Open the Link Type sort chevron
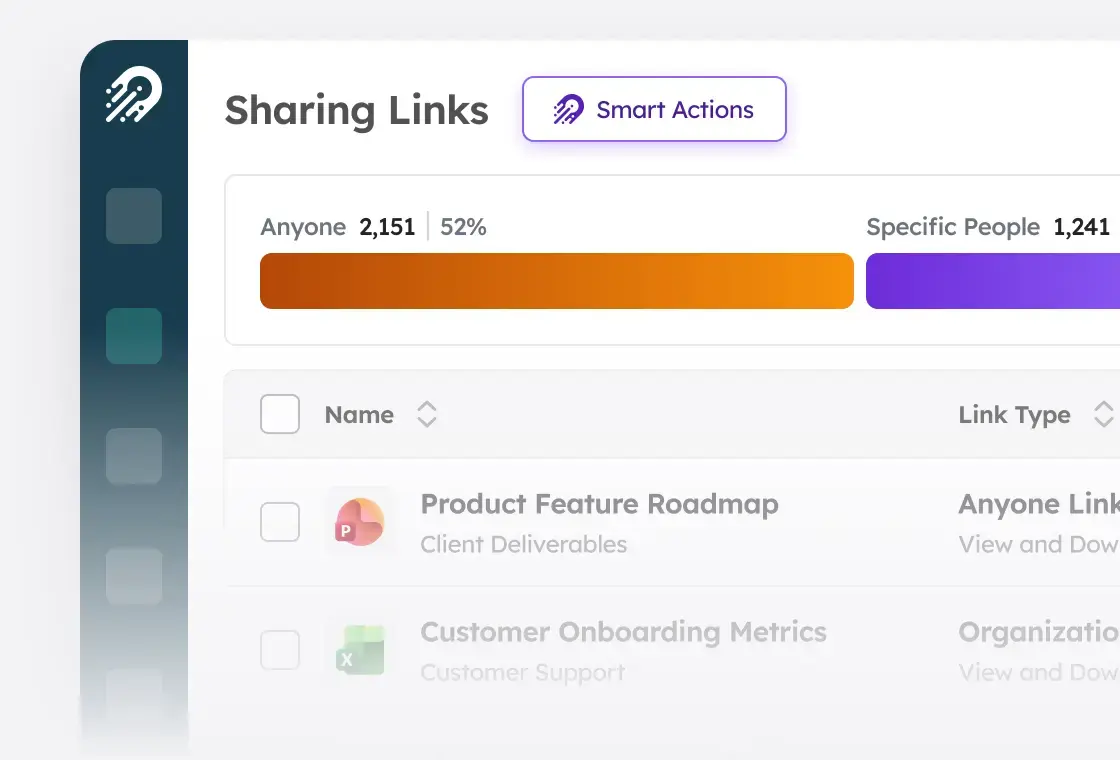 tap(1105, 414)
